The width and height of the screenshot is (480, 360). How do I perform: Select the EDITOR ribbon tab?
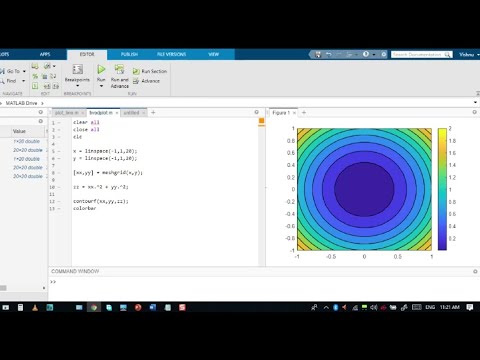[x=87, y=54]
